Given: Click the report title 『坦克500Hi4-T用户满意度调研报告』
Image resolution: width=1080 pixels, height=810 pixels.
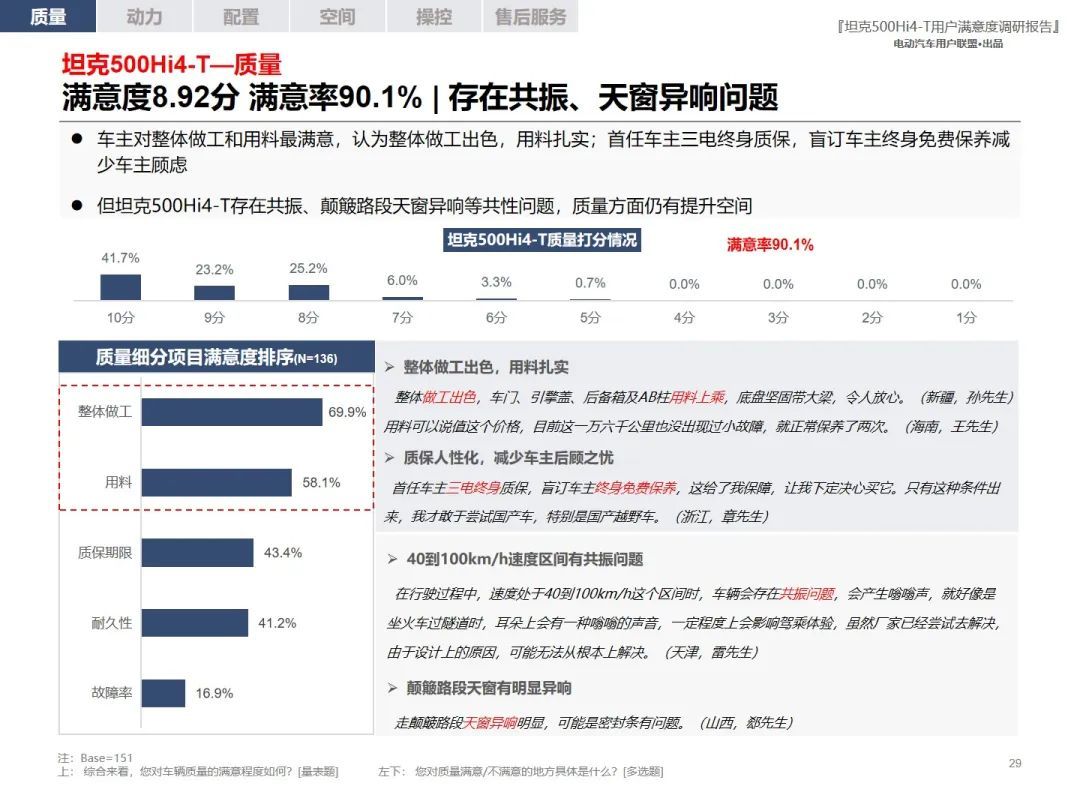Looking at the screenshot, I should tap(948, 27).
